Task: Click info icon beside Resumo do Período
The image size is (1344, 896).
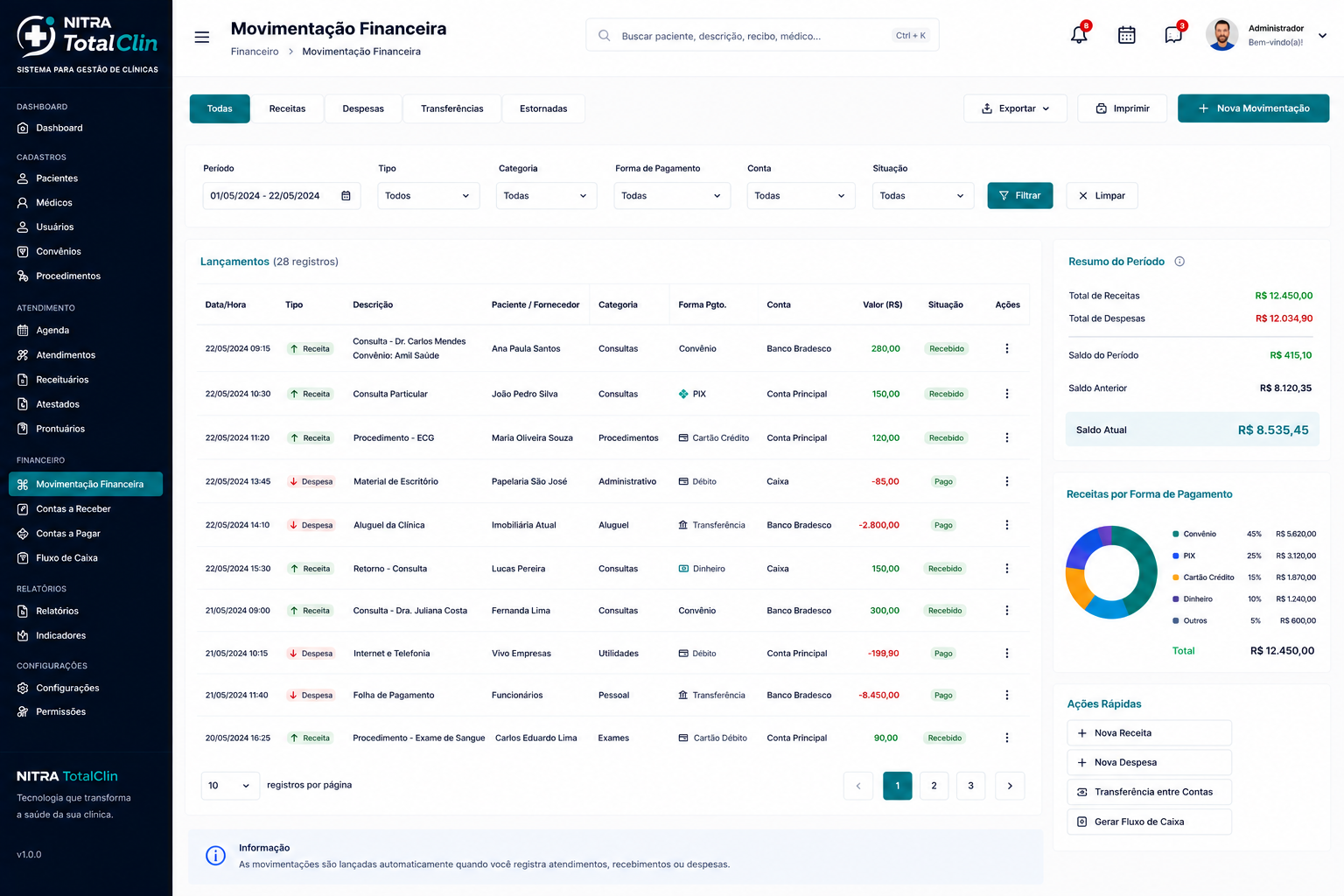Action: tap(1179, 262)
